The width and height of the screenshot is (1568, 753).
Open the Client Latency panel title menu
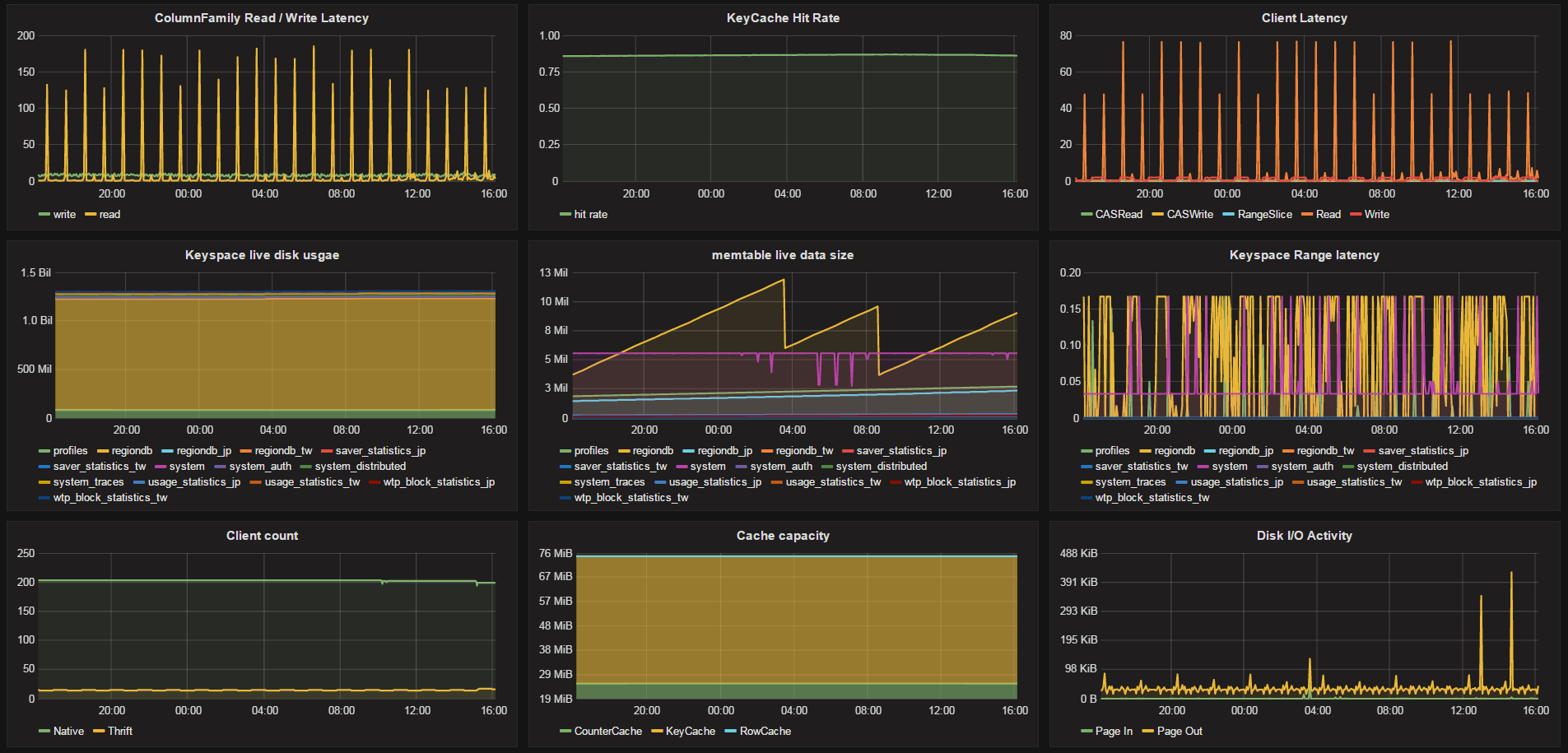pyautogui.click(x=1305, y=18)
